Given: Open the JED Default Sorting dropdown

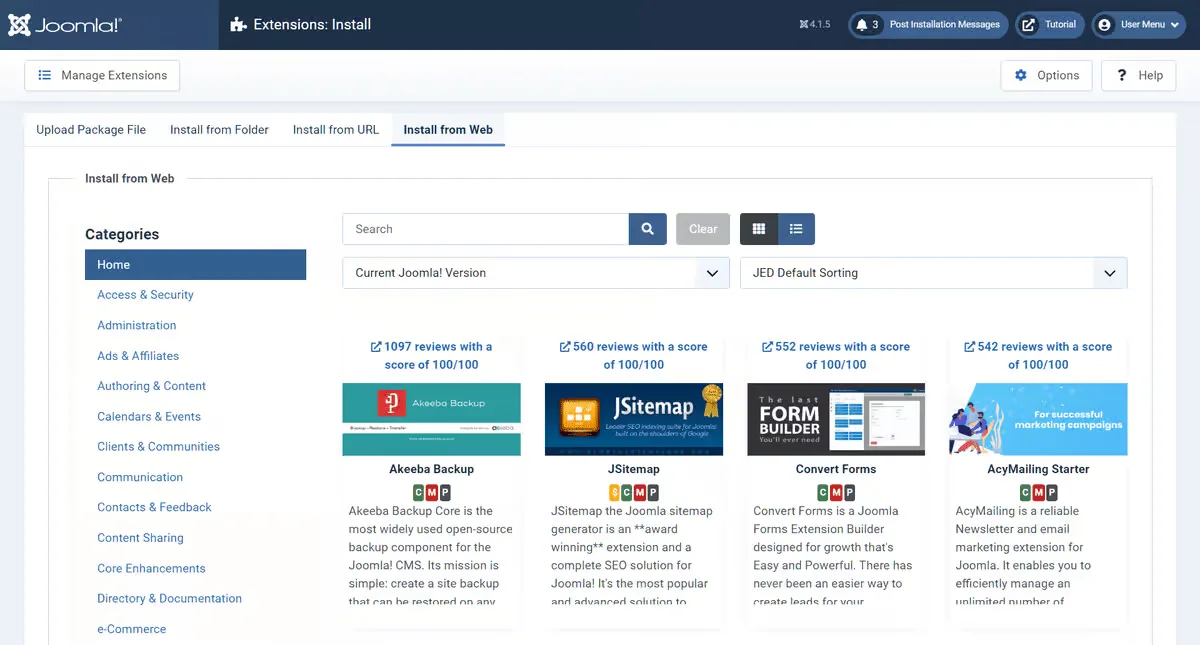Looking at the screenshot, I should pyautogui.click(x=933, y=273).
